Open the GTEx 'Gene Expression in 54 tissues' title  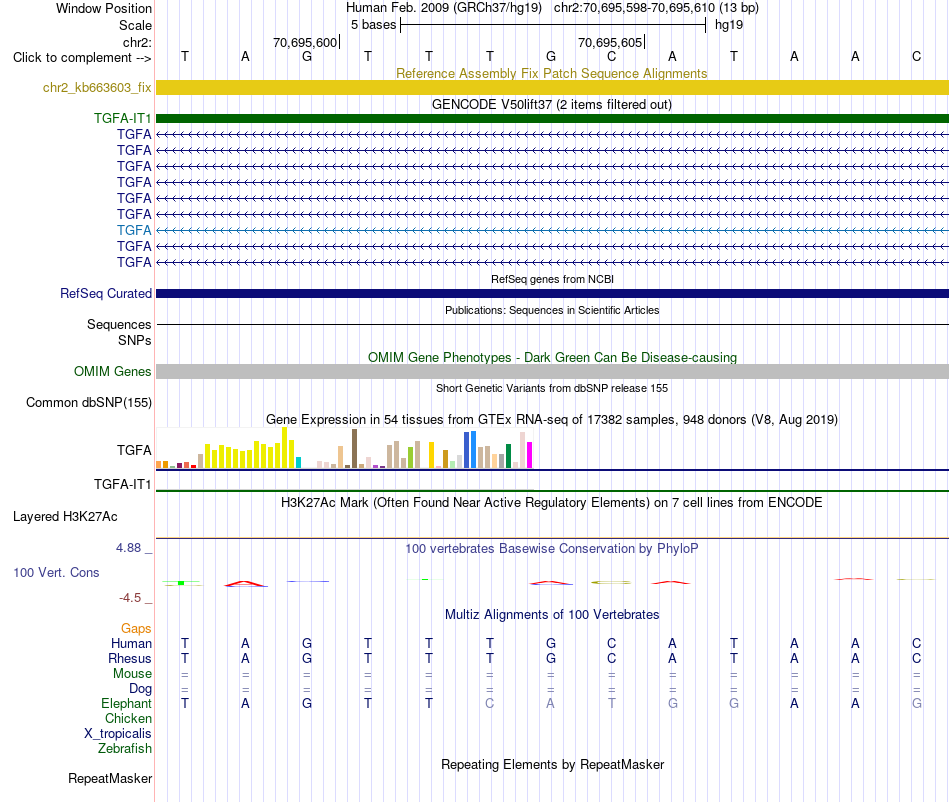pos(552,419)
